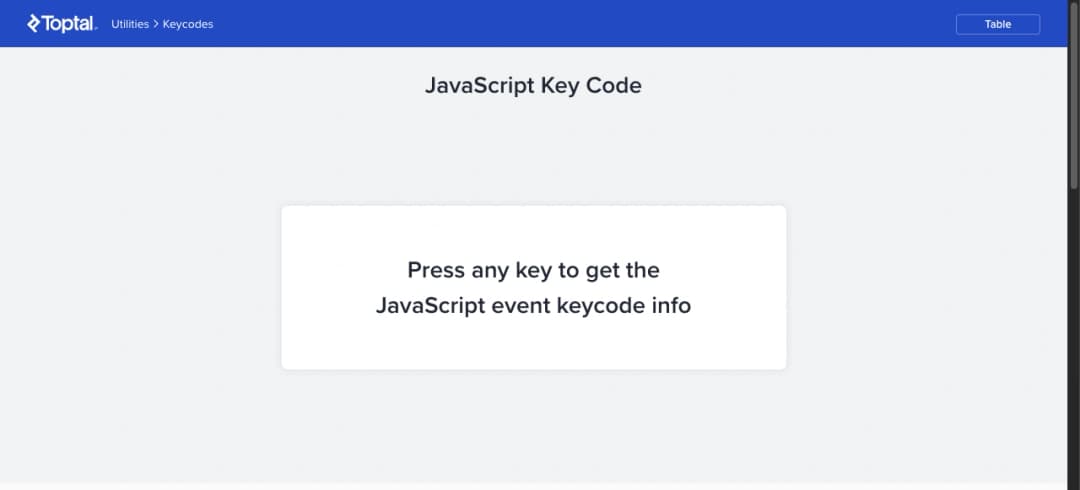Image resolution: width=1080 pixels, height=490 pixels.
Task: Click the breadcrumb chevron separator
Action: [x=156, y=24]
